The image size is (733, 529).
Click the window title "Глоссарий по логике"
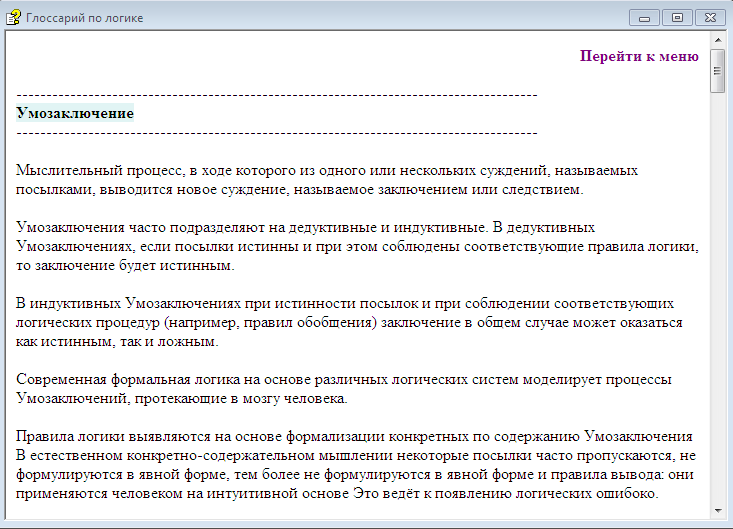click(85, 18)
